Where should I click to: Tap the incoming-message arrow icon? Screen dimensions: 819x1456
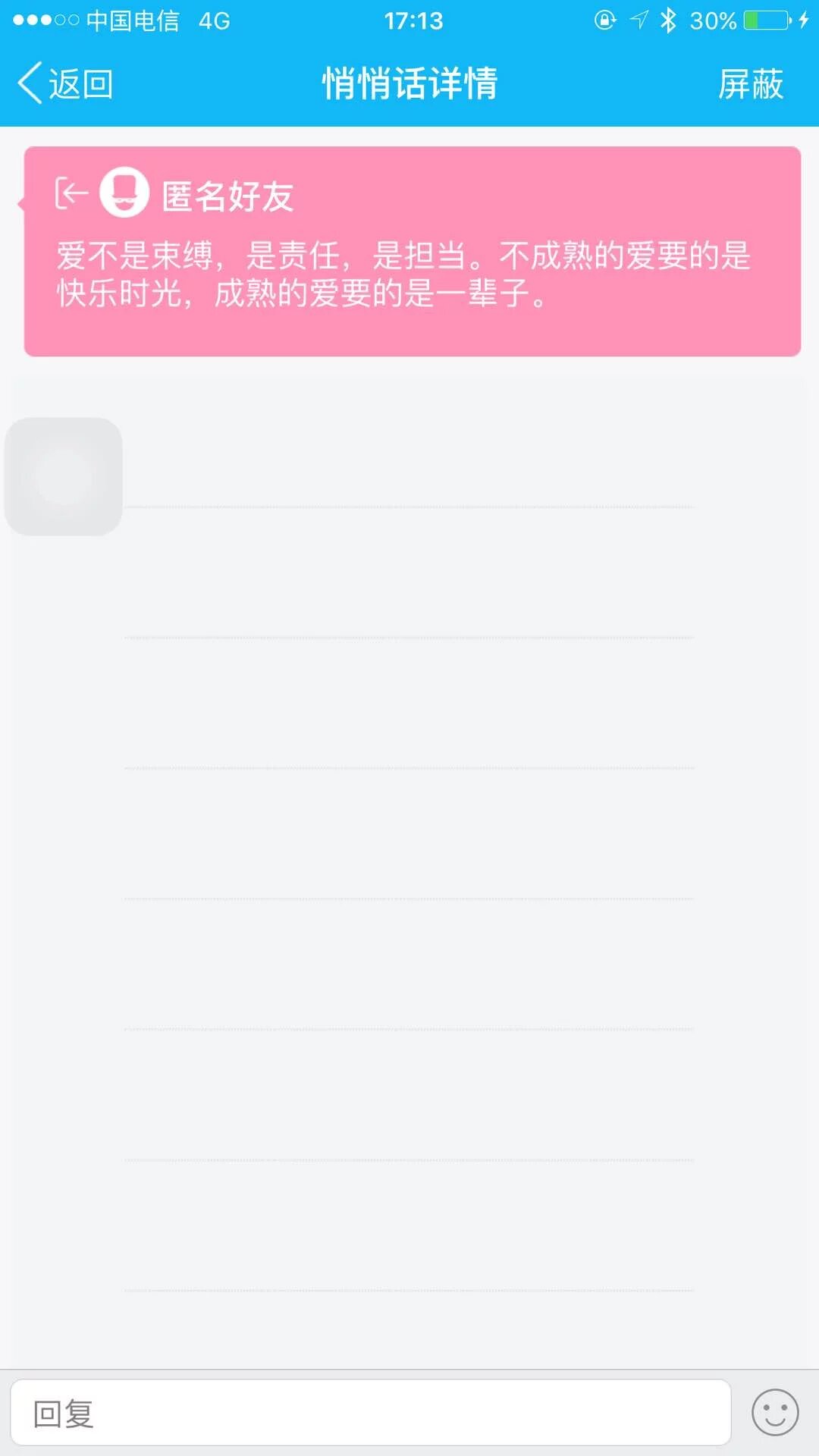click(x=71, y=193)
